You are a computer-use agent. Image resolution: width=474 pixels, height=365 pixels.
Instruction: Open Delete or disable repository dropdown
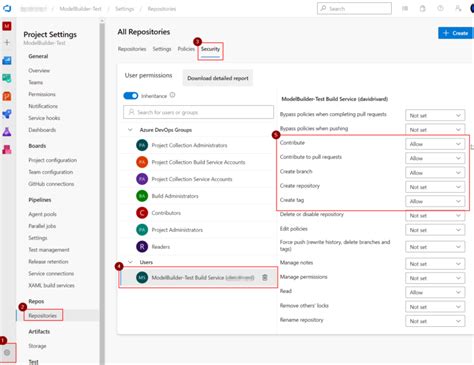pos(435,216)
